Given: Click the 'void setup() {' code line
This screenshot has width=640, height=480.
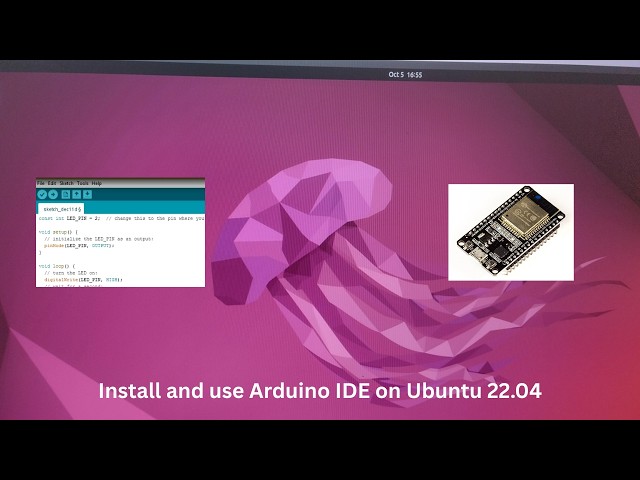Looking at the screenshot, I should click(x=58, y=232).
